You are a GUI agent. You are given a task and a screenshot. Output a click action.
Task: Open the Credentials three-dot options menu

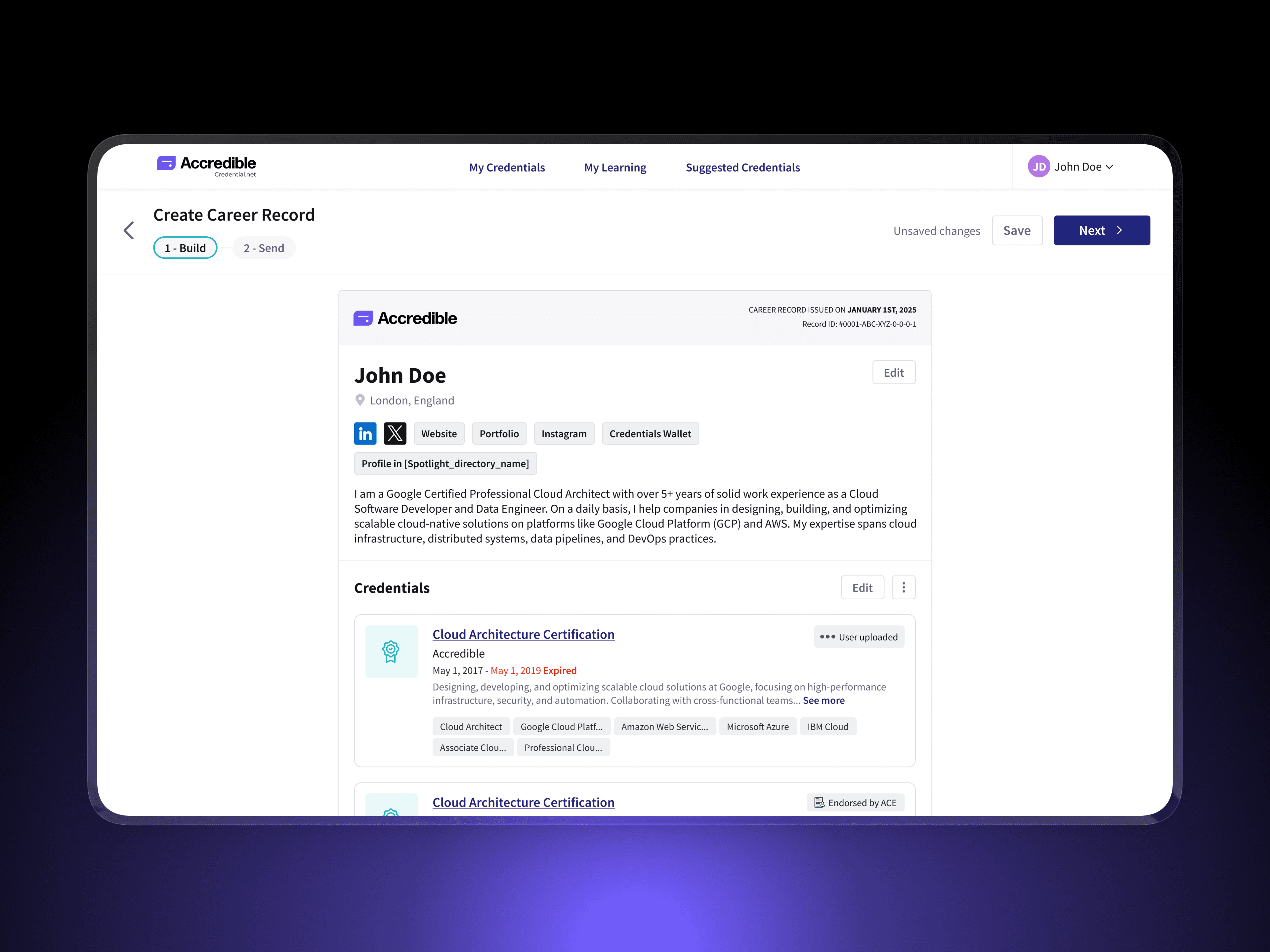(903, 588)
